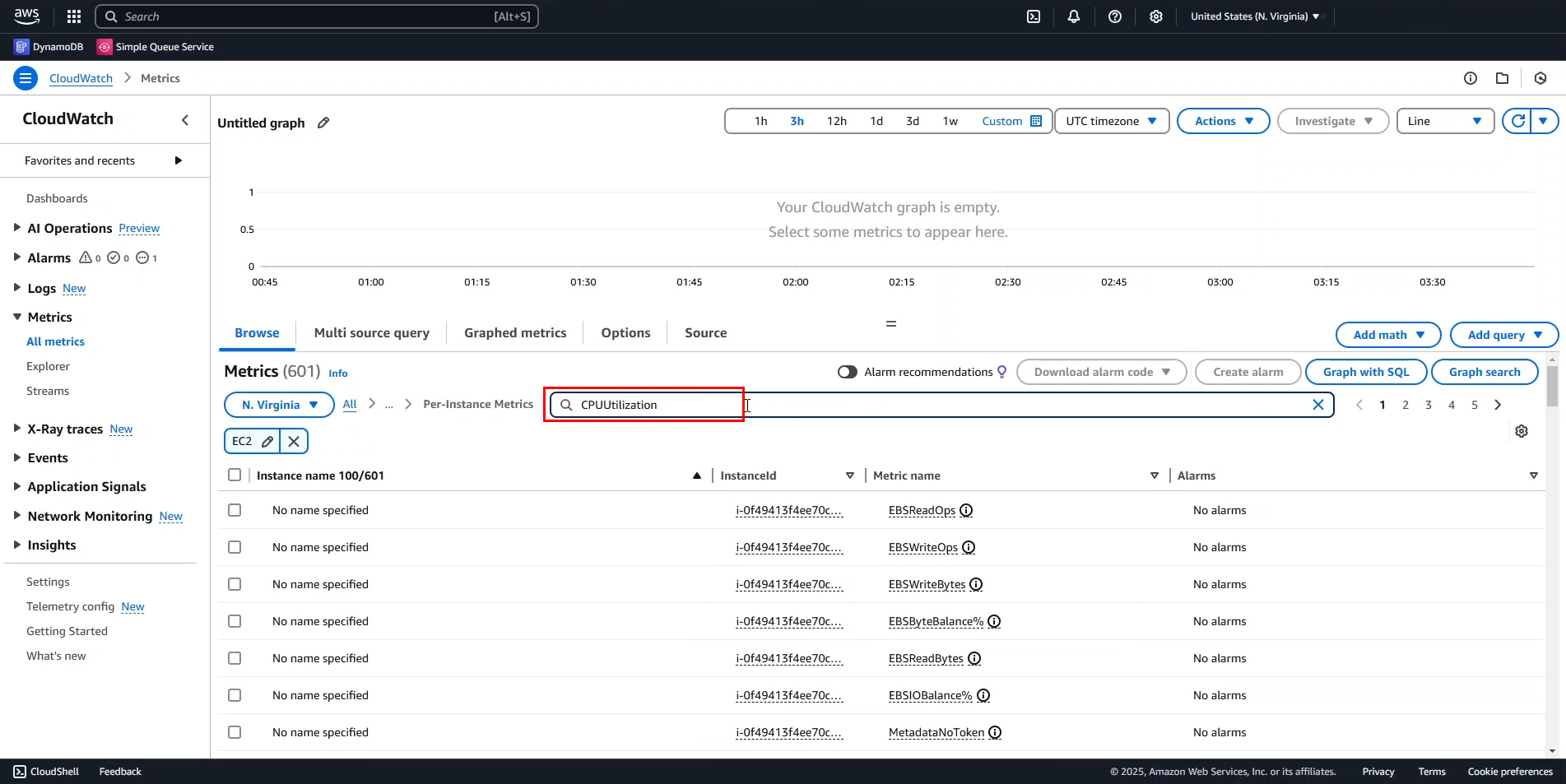
Task: Click the Graph with SQL button
Action: click(x=1366, y=372)
